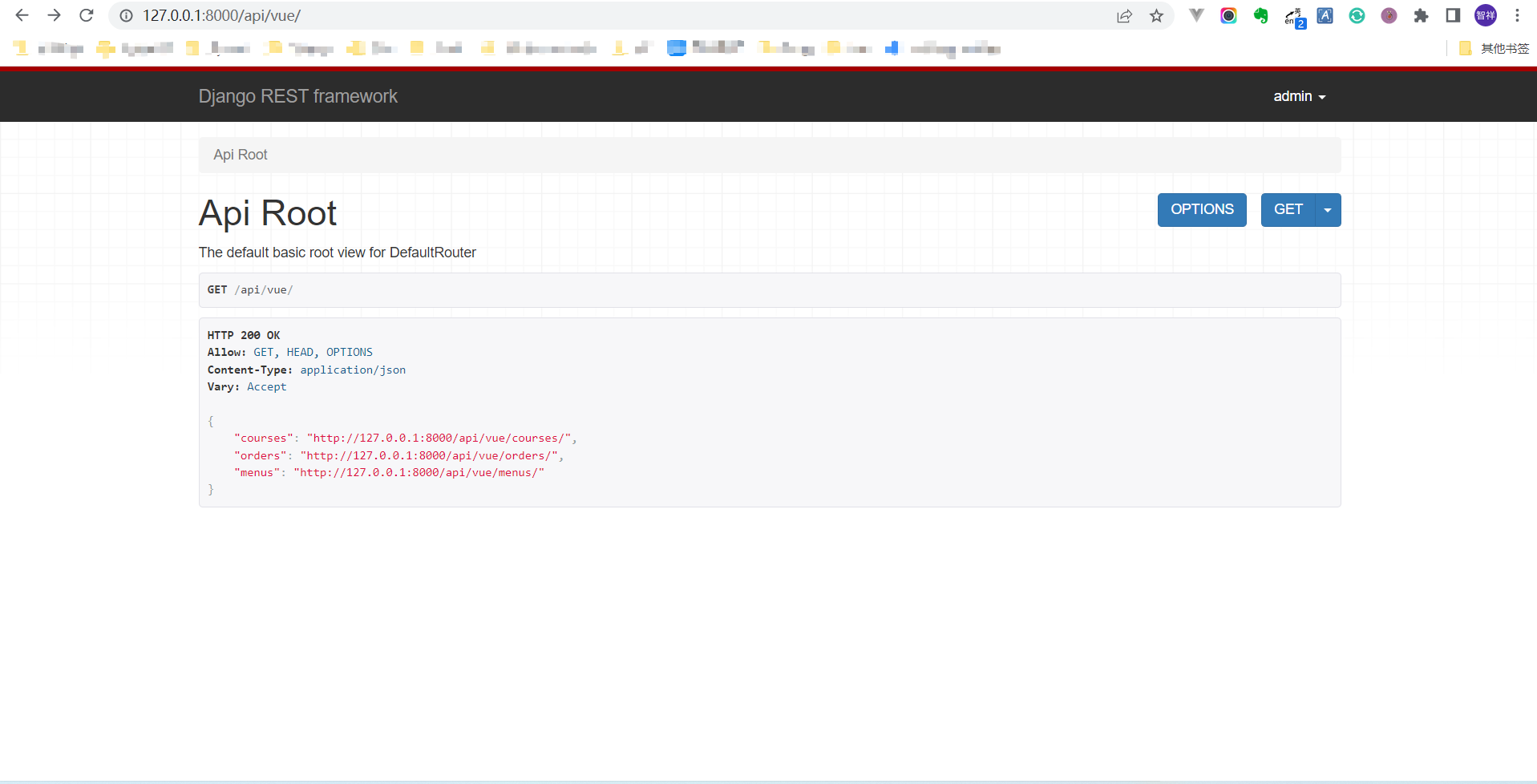Viewport: 1537px width, 784px height.
Task: Click the "Api Root" page heading
Action: click(268, 213)
